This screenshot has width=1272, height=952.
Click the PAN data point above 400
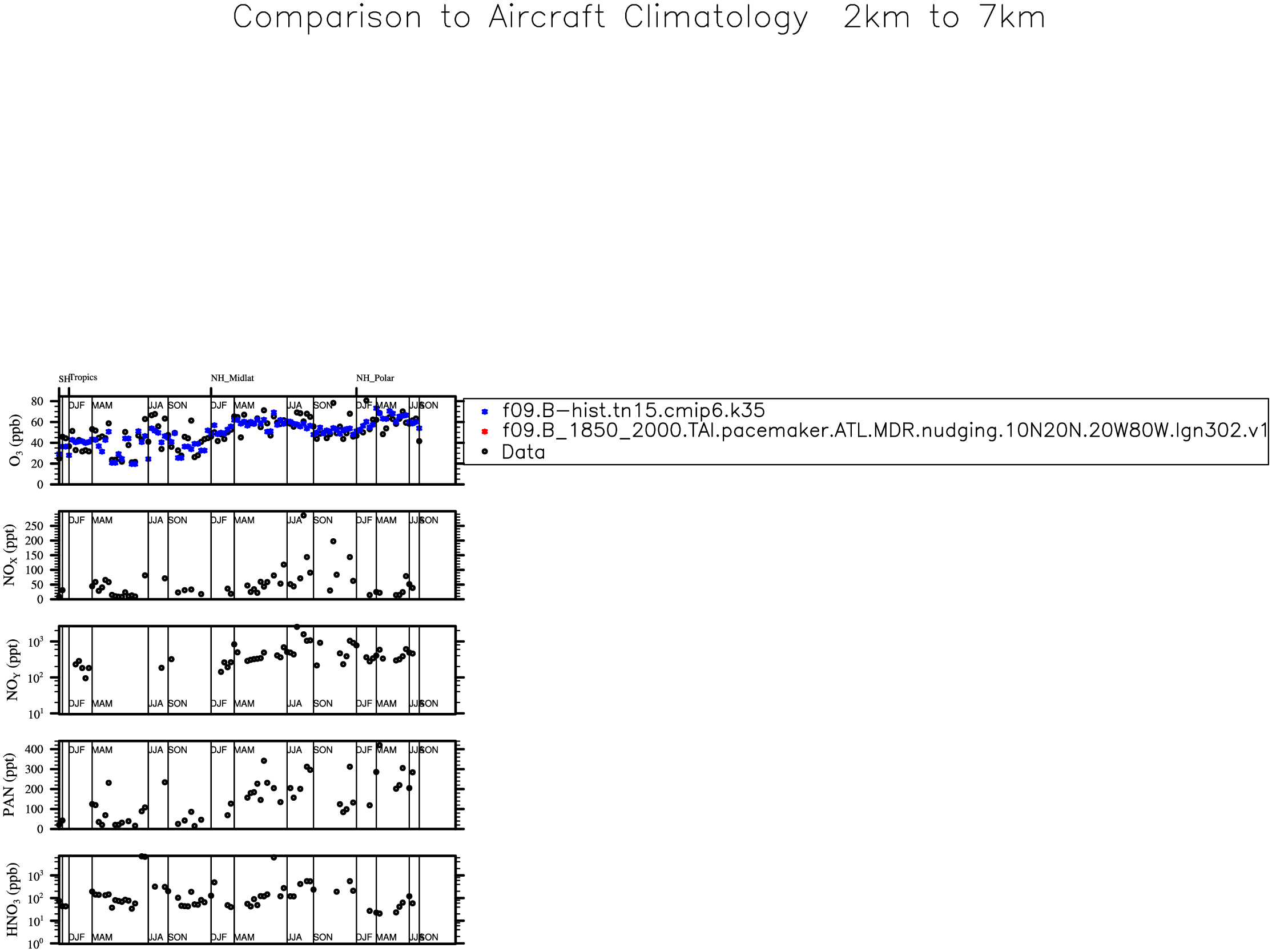click(379, 745)
